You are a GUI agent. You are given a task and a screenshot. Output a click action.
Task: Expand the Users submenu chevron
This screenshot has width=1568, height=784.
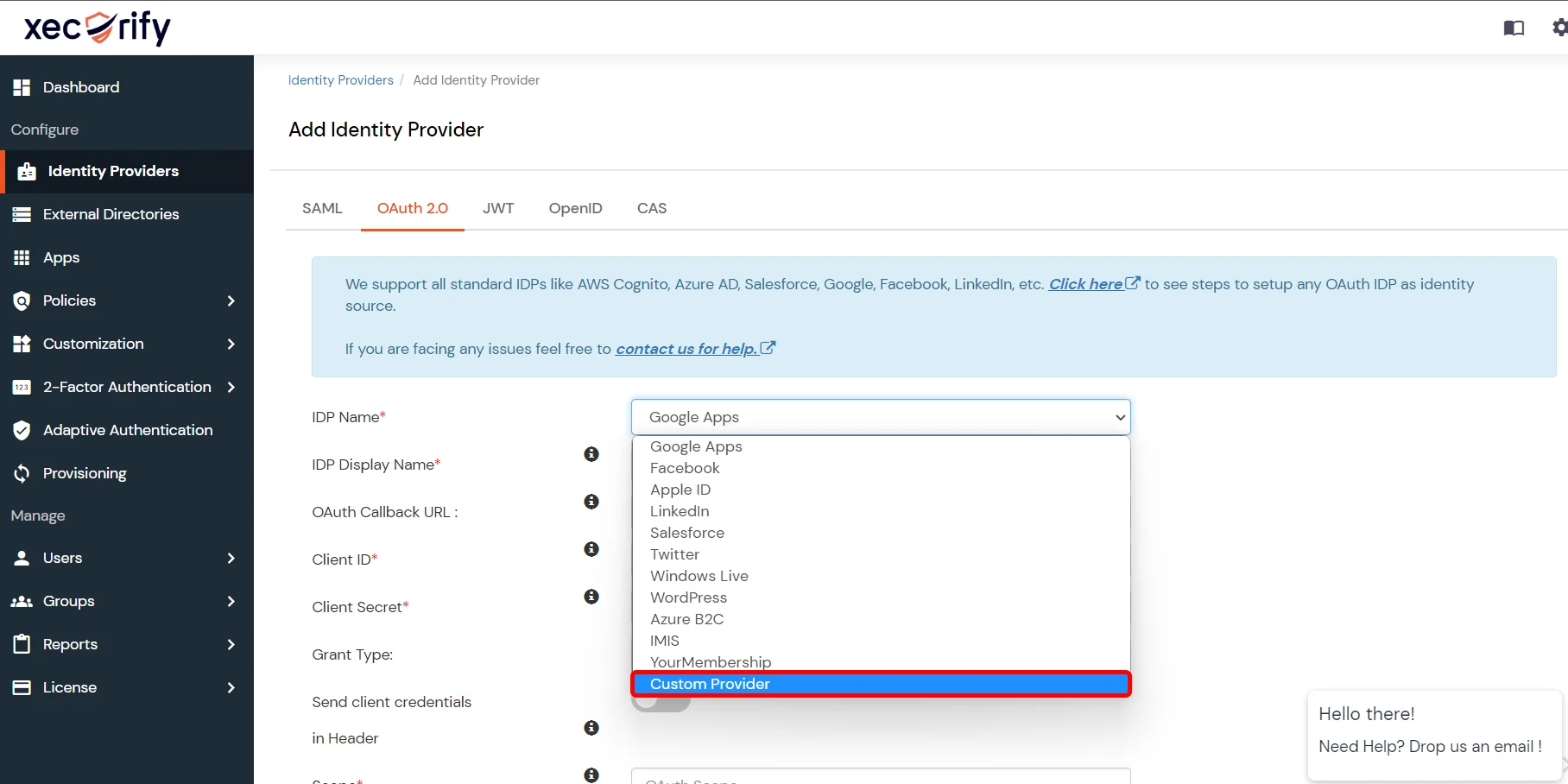(x=231, y=558)
